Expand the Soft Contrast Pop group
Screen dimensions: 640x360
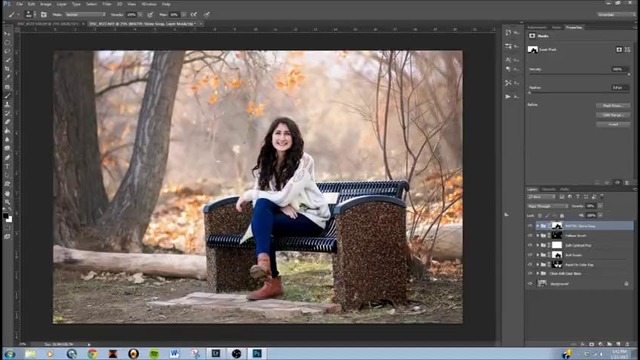538,245
